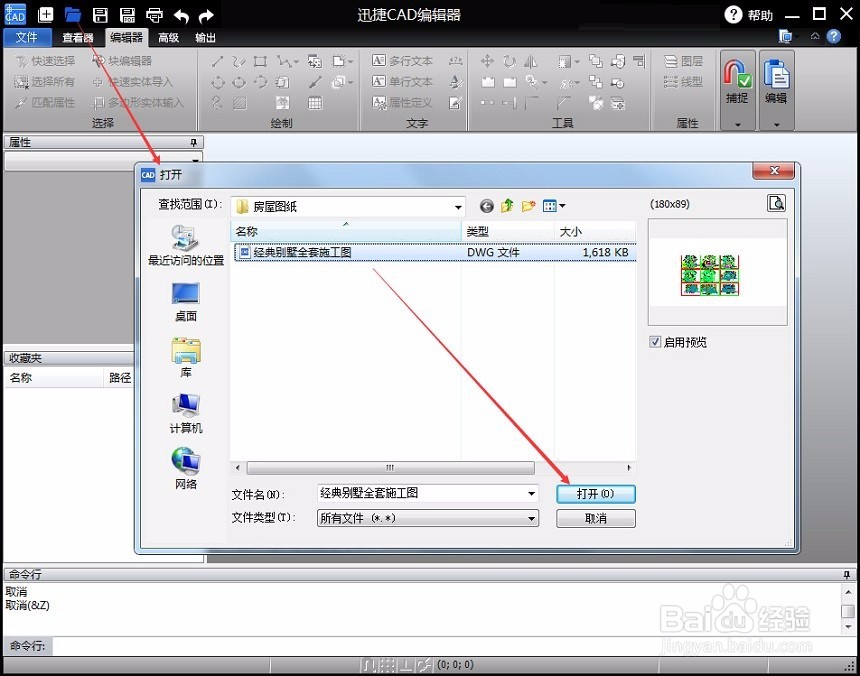
Task: Click the Mirror tool icon in 工具 group
Action: [530, 60]
